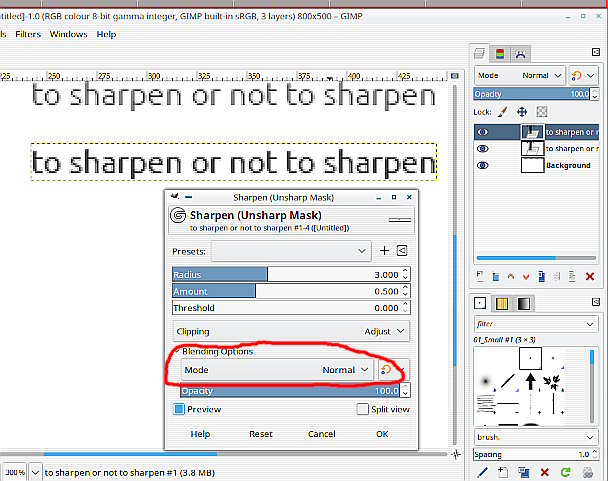This screenshot has height=481, width=608.
Task: Open the Help menu
Action: [106, 34]
